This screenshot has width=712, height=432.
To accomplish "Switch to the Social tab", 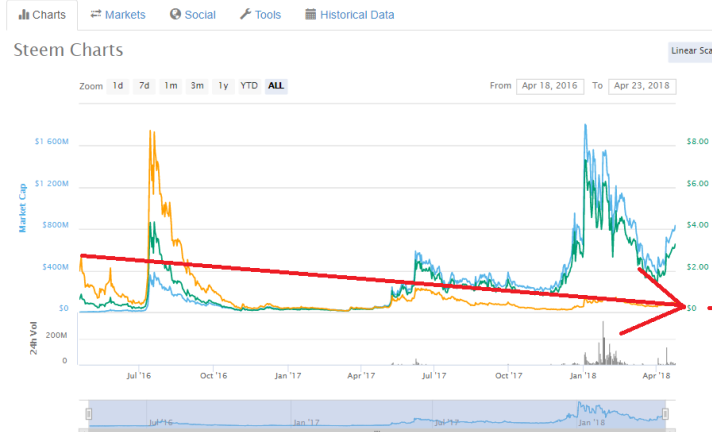I will click(193, 15).
